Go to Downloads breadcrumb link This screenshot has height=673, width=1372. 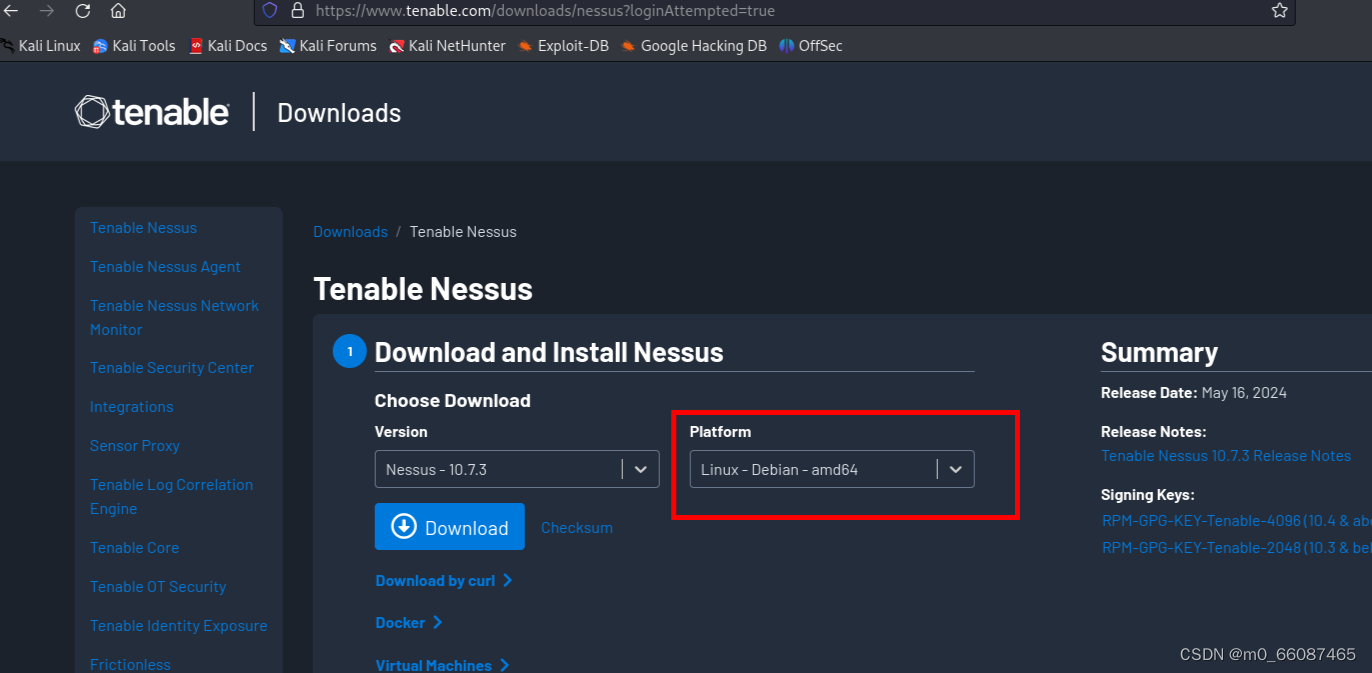coord(350,231)
